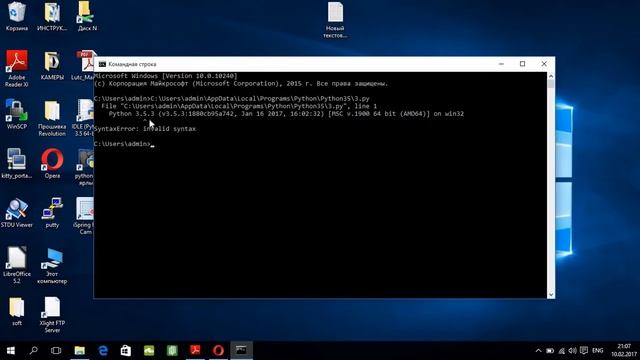Screen dimensions: 640x360
Task: Launch Opera browser from desktop icon
Action: tap(52, 163)
